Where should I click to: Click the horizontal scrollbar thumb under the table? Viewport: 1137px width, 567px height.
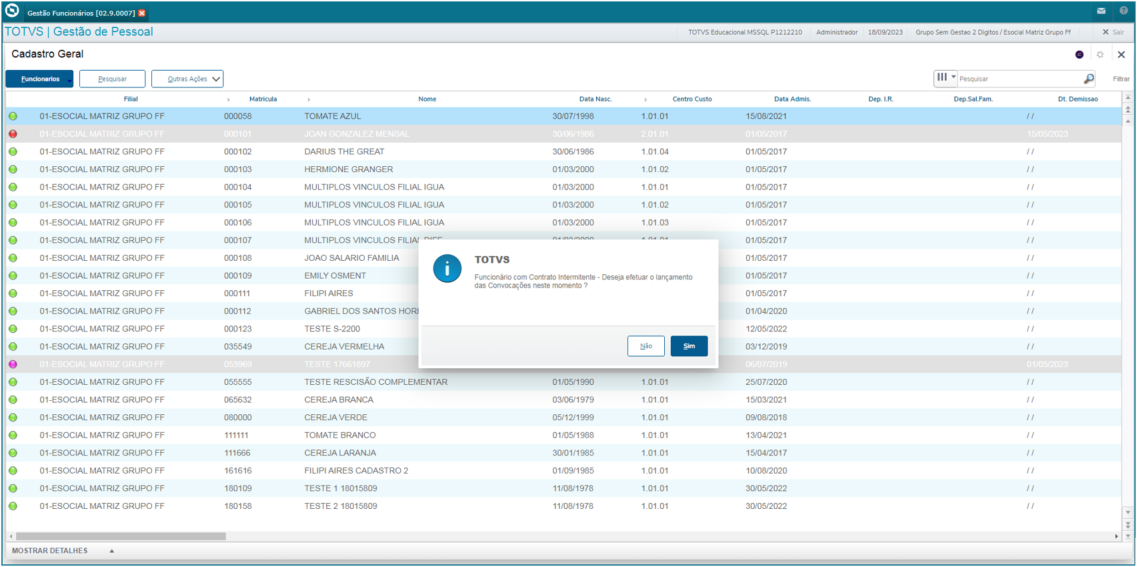coord(120,537)
